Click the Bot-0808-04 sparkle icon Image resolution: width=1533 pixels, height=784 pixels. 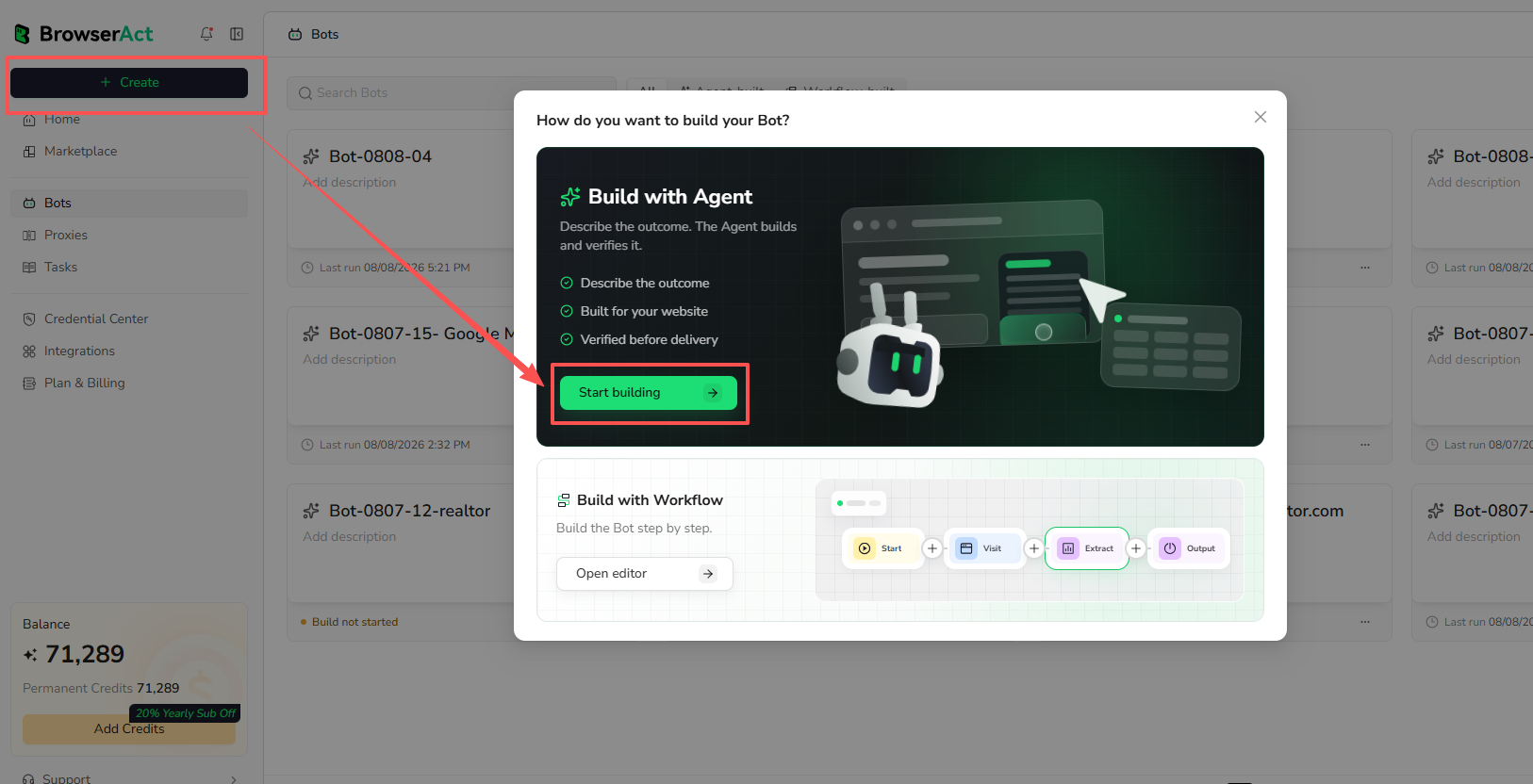point(311,156)
